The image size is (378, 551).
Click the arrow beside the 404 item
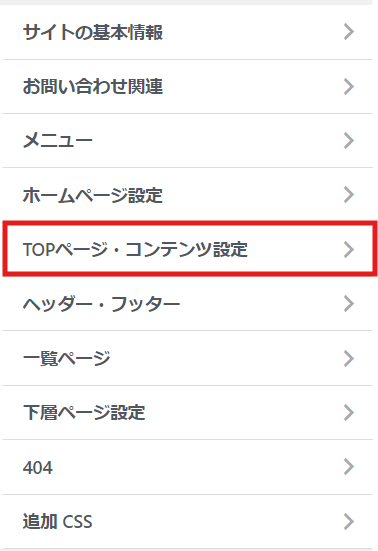click(348, 467)
